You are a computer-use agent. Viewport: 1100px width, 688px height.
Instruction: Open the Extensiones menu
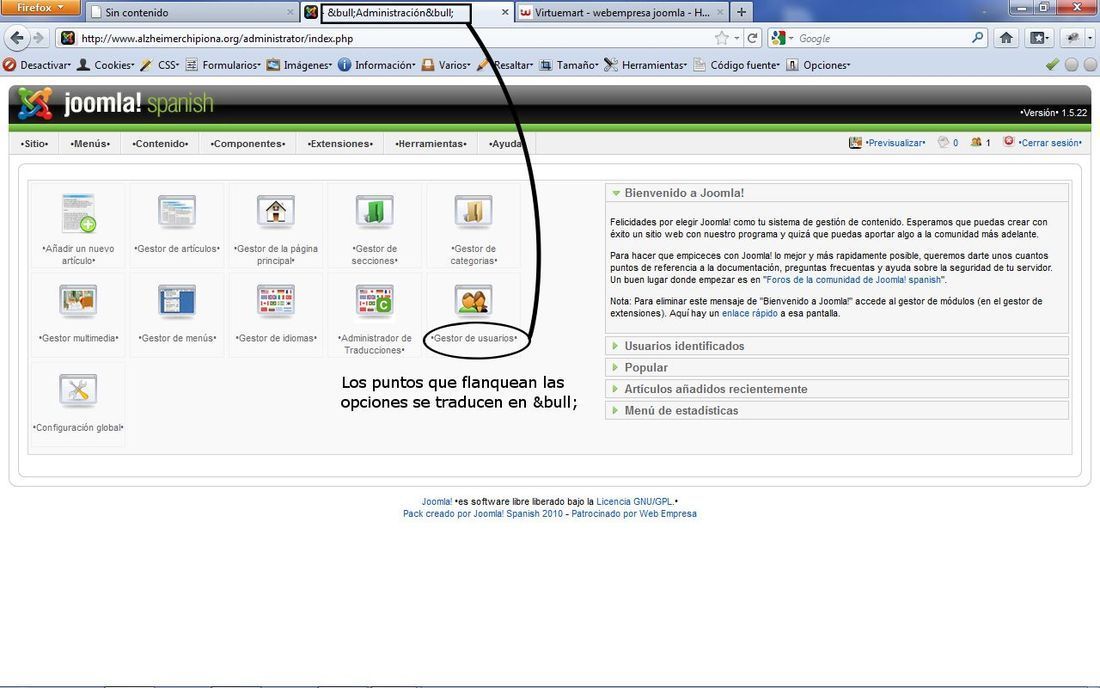(x=340, y=144)
